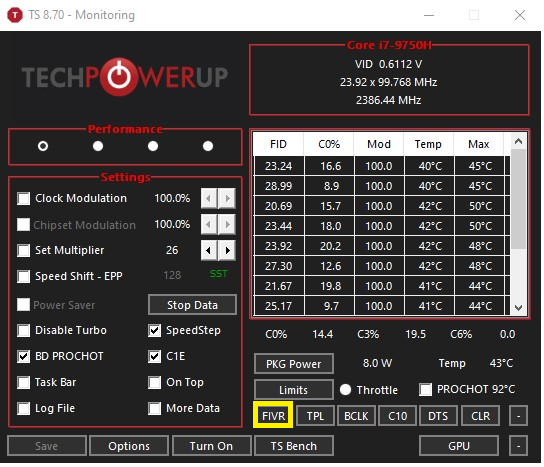Click CLR to clear max temps
544x467 pixels.
click(480, 416)
